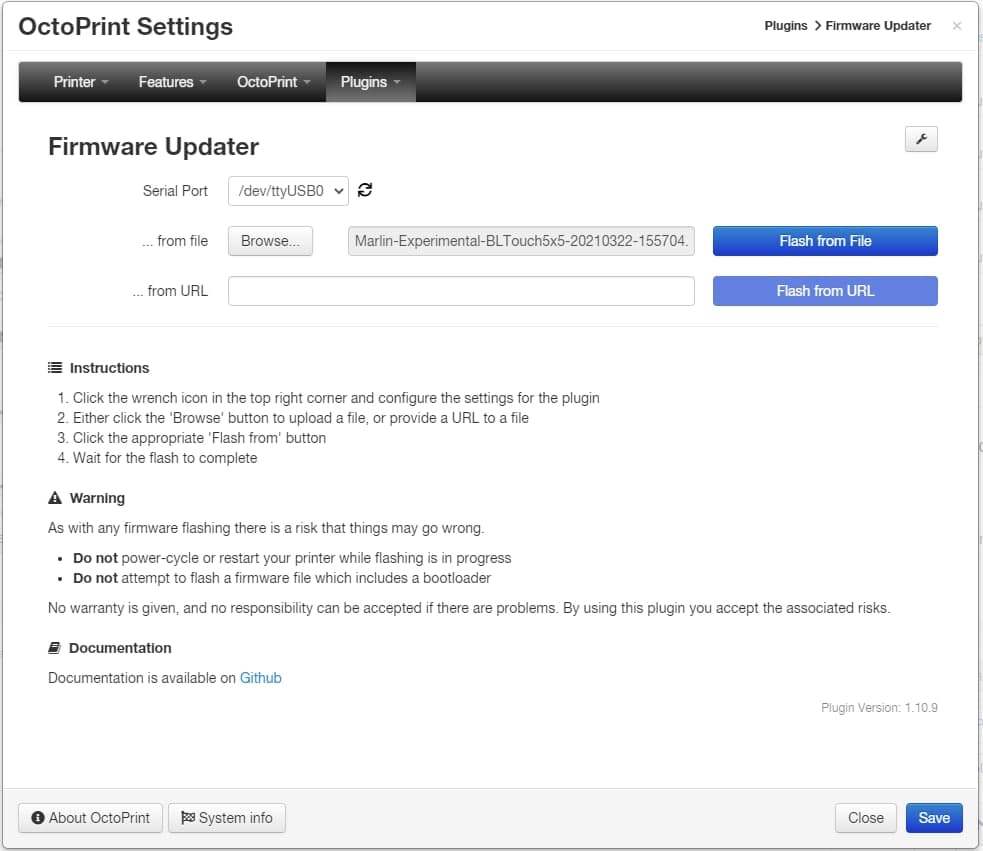Click Flash from File button
The width and height of the screenshot is (983, 851).
coord(825,241)
